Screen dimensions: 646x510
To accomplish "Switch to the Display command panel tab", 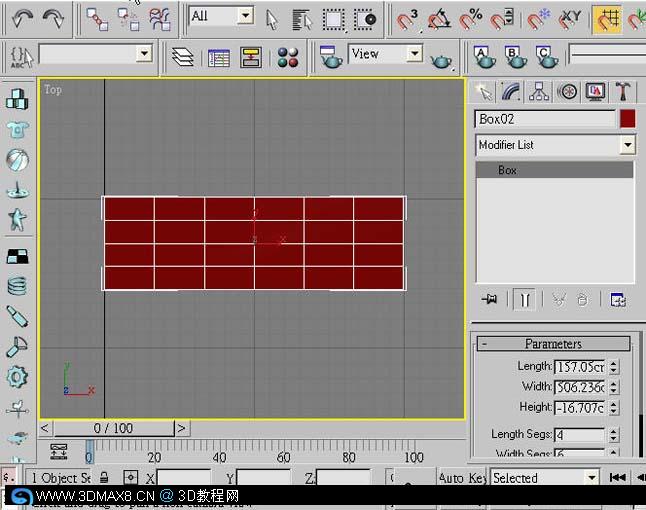I will click(595, 91).
